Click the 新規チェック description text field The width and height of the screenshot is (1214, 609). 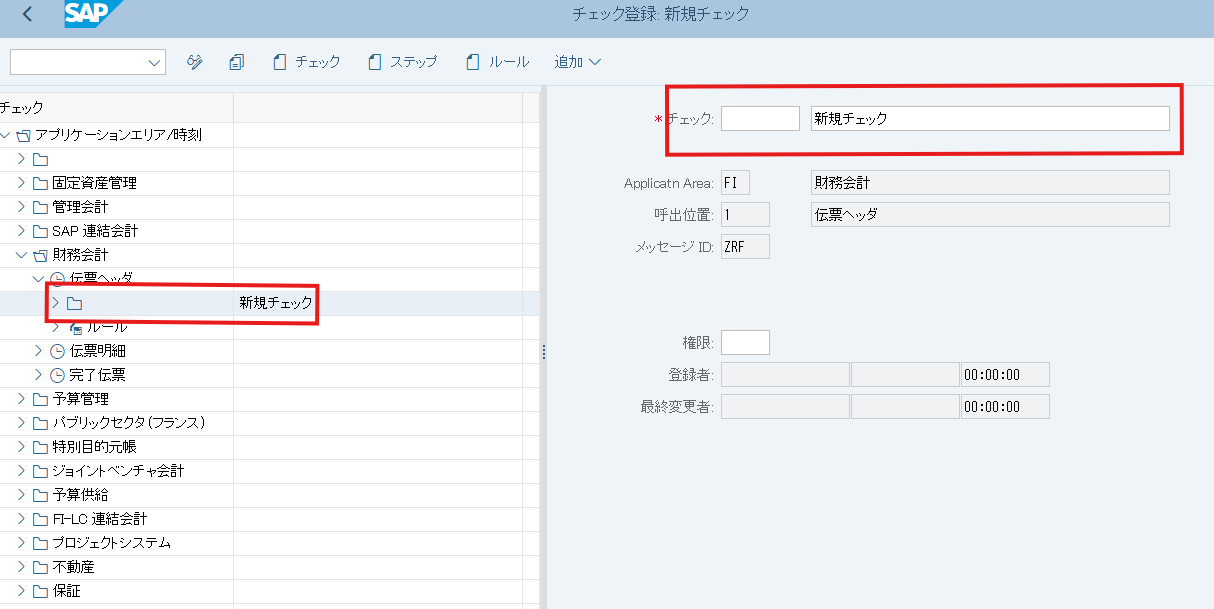[x=989, y=118]
